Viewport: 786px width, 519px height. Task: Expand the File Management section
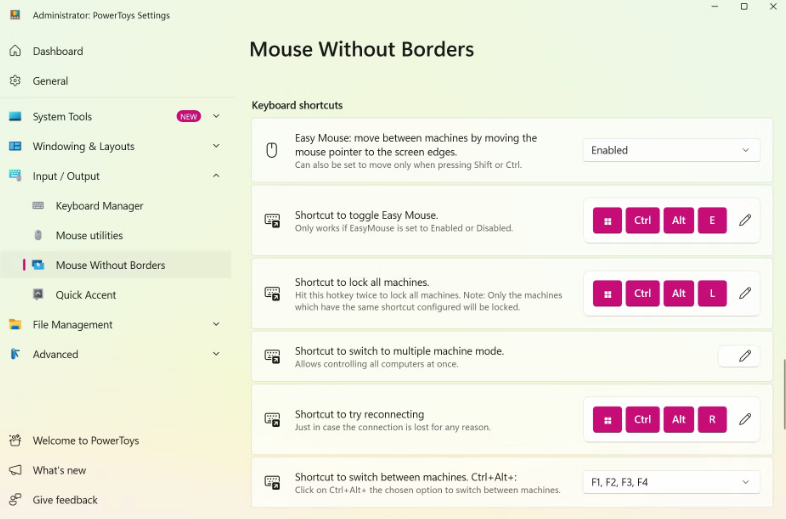[x=216, y=325]
